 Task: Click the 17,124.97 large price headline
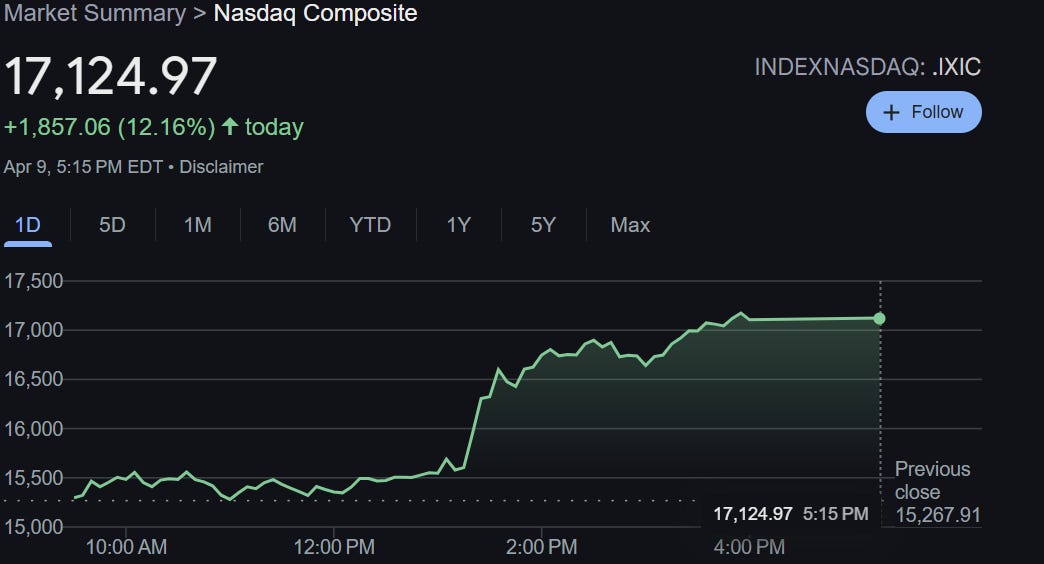[x=111, y=76]
